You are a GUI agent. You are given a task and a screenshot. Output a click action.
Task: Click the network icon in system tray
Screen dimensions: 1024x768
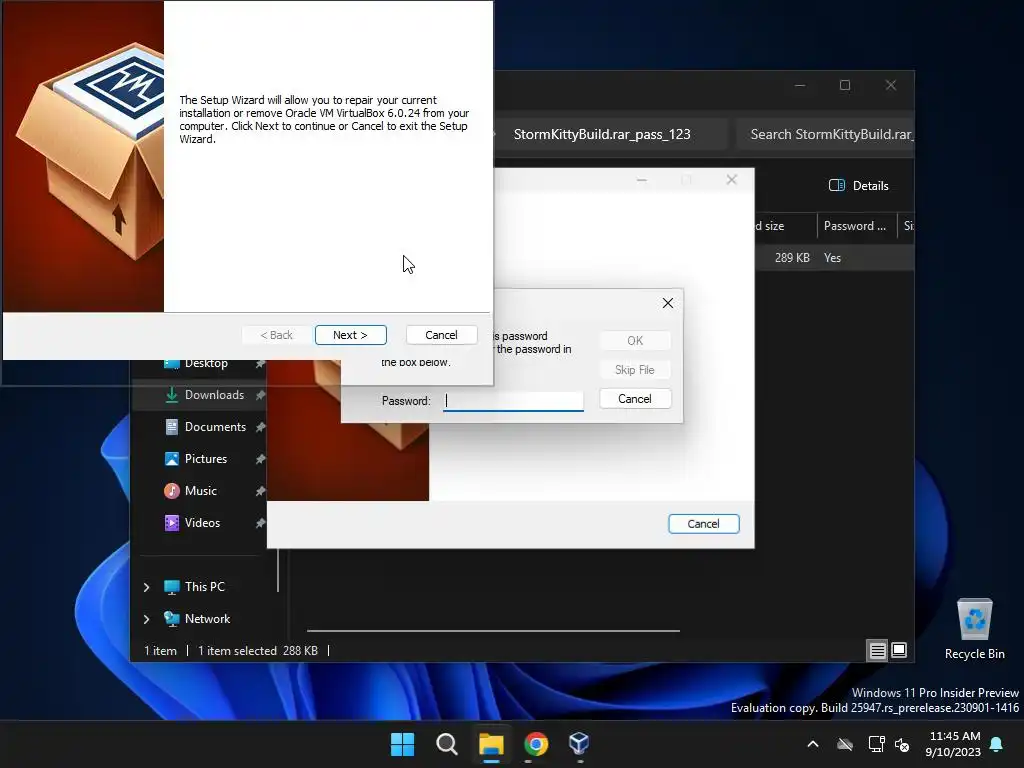[876, 744]
